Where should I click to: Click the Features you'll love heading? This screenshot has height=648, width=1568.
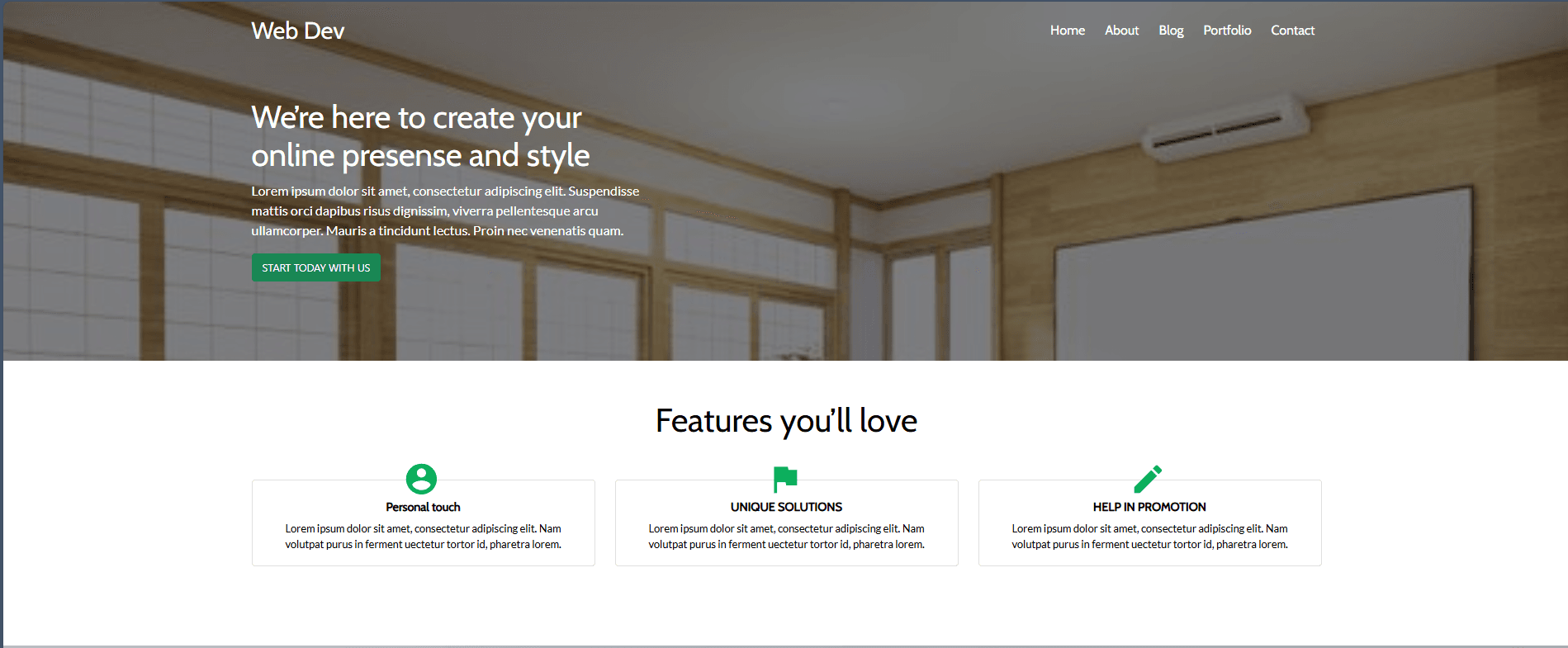click(786, 421)
